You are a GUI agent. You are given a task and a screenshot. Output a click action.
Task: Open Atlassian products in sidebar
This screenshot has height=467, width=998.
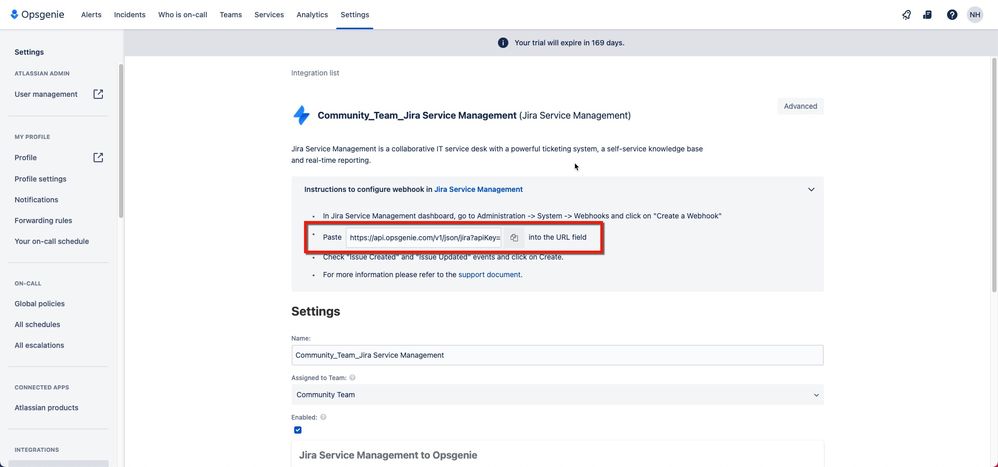coord(46,408)
